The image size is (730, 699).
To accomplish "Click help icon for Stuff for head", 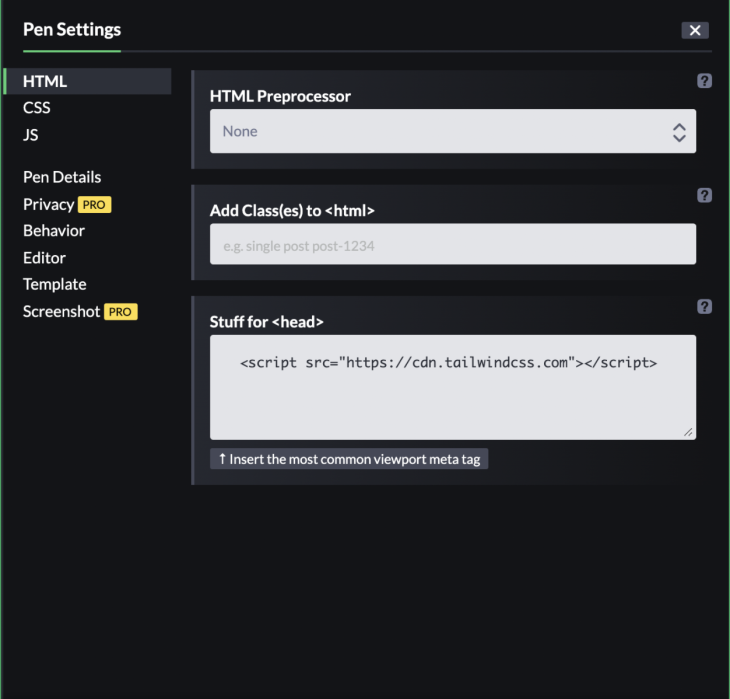I will [x=704, y=306].
